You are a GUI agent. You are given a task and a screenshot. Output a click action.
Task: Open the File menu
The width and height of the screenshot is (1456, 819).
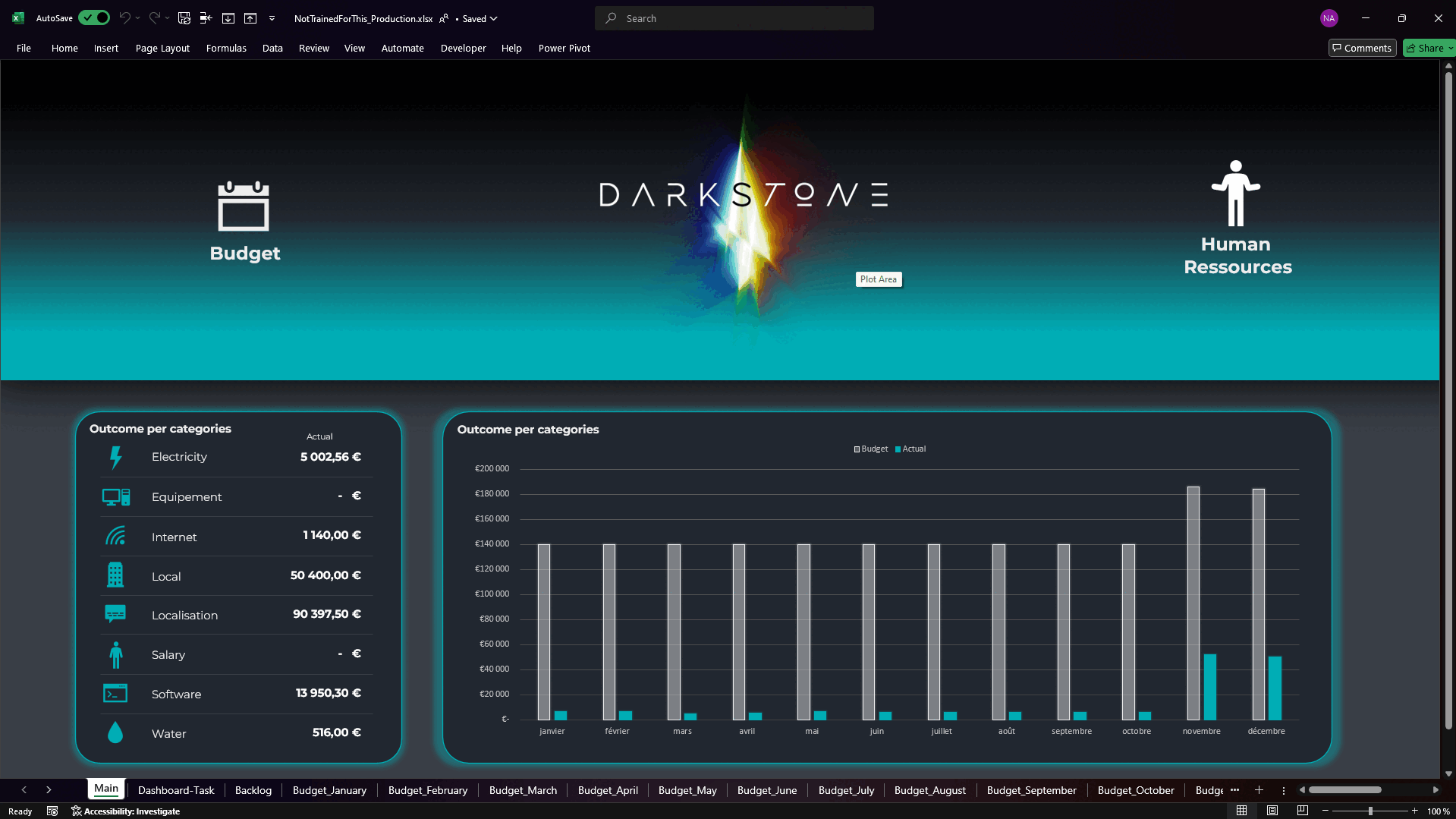[24, 48]
